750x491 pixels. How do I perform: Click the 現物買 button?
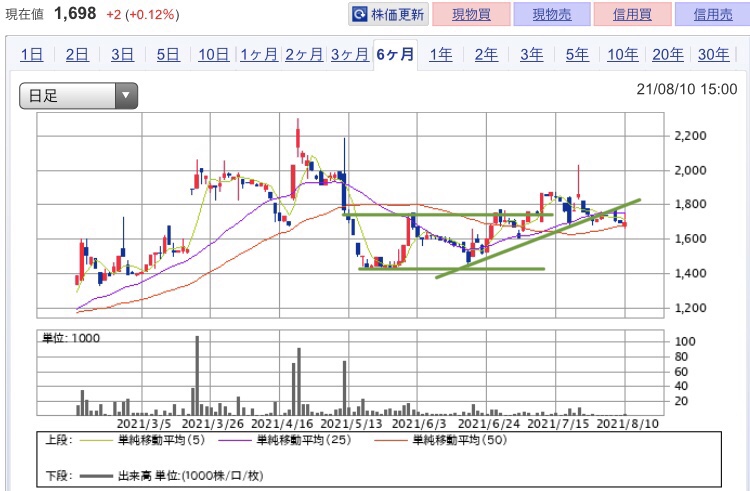[x=471, y=14]
